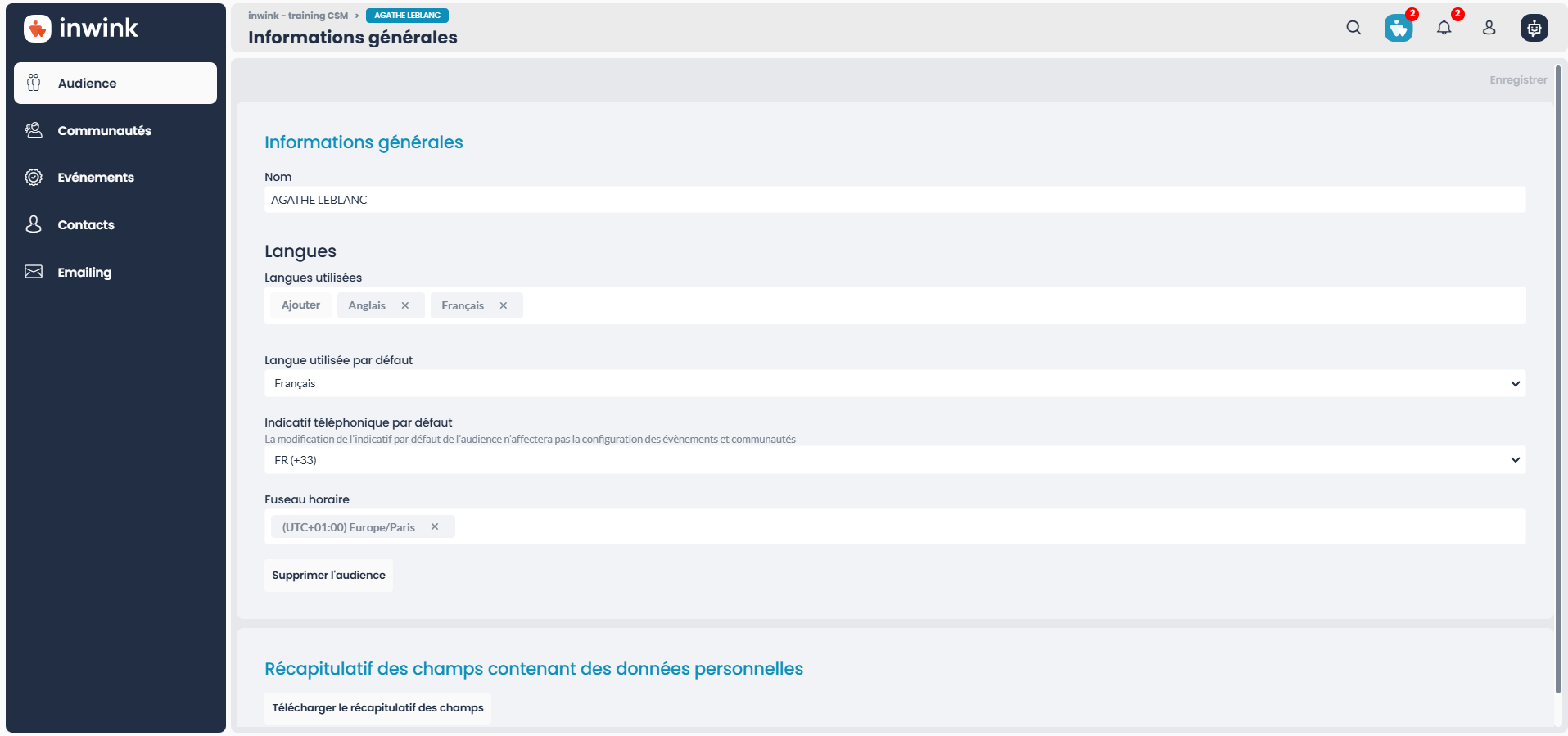Click Supprimer l'audience button
Viewport: 1568px width, 736px height.
coord(328,575)
